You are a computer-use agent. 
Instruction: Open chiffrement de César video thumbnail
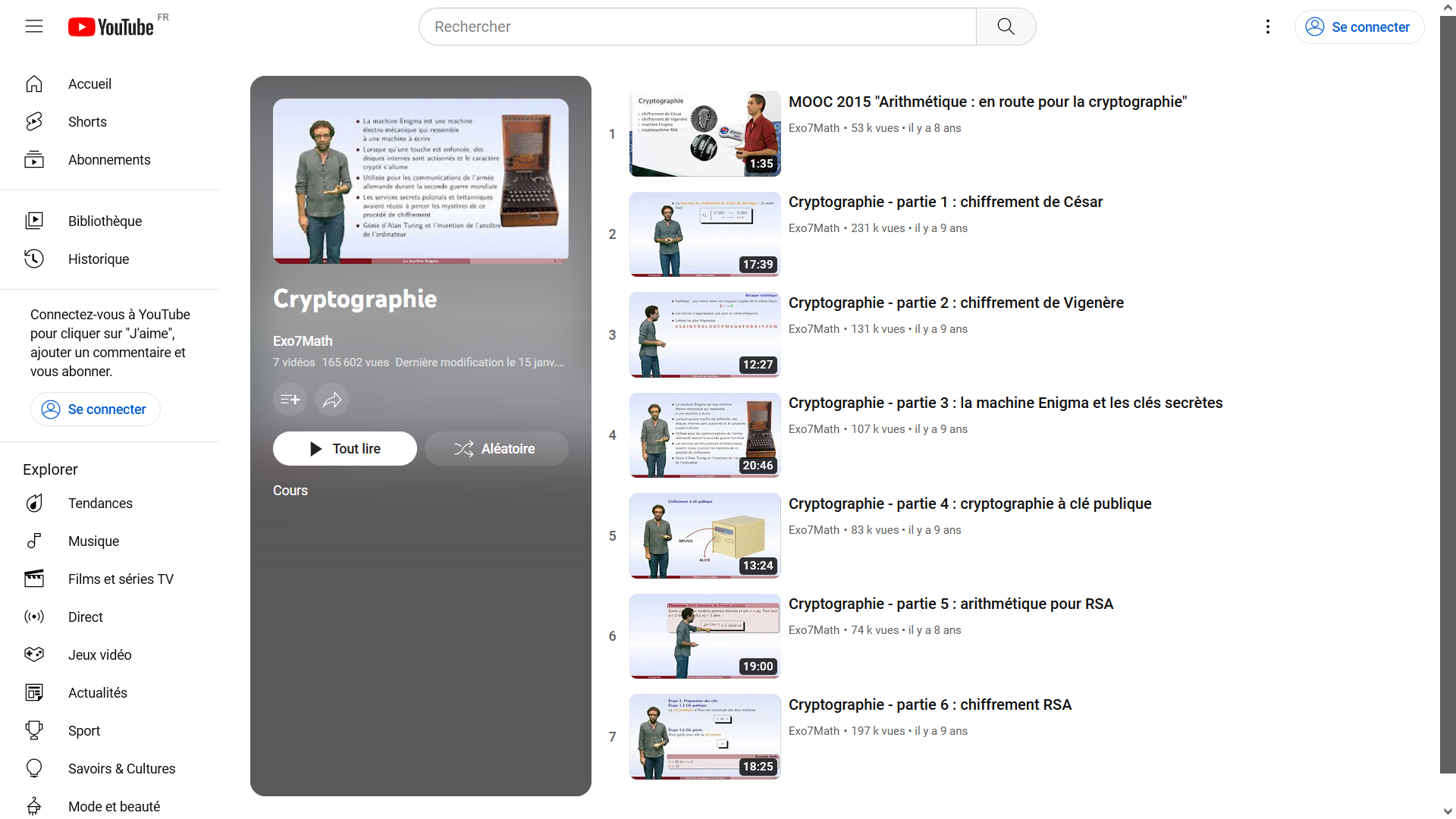click(705, 234)
